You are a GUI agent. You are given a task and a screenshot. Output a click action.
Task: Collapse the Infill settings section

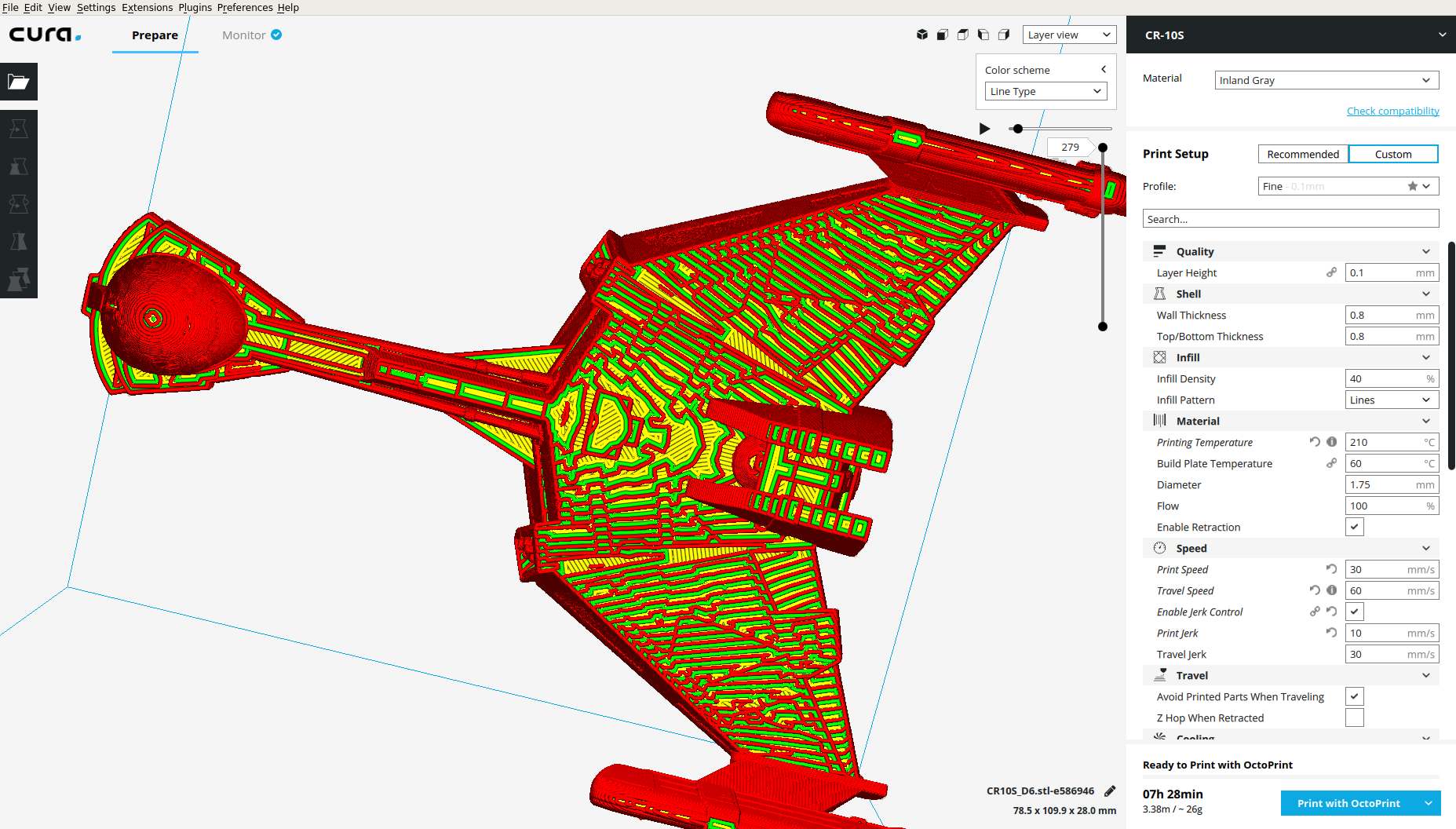(x=1291, y=357)
